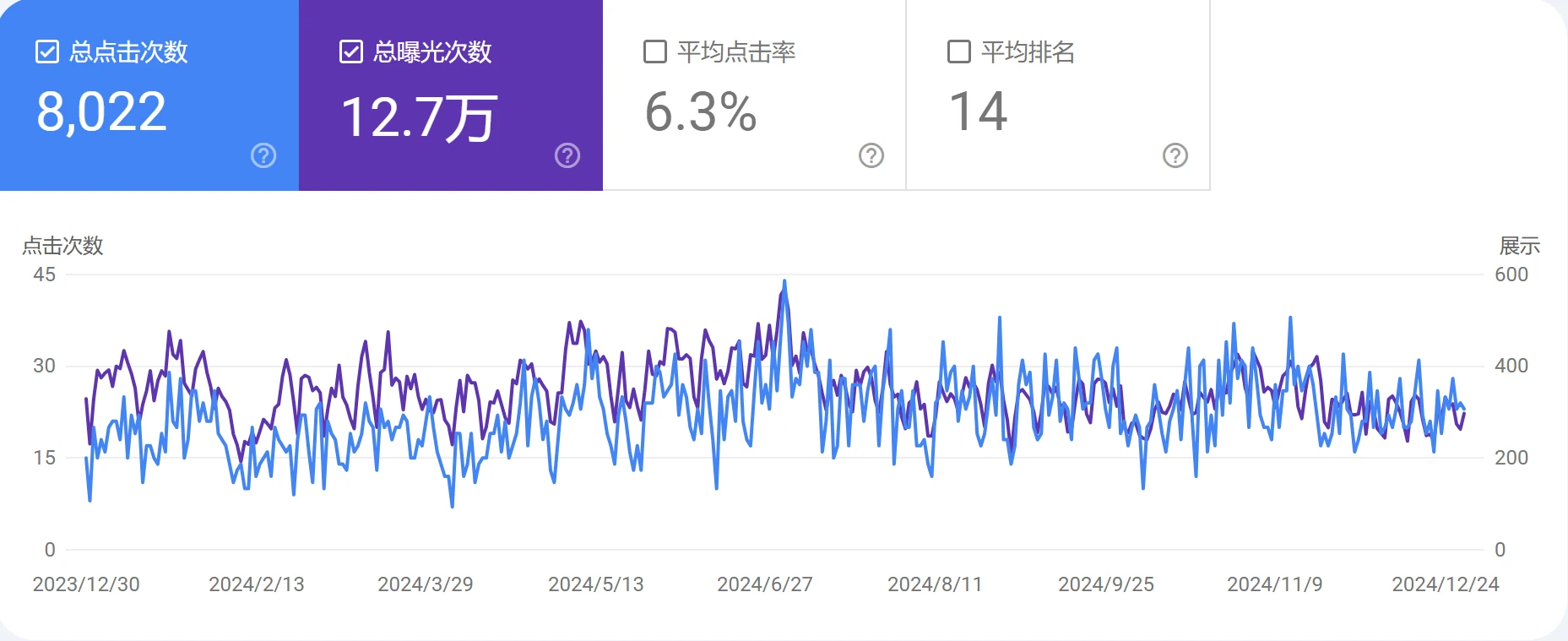Enable the 平均点击率 checkbox
This screenshot has width=1568, height=641.
coord(655,52)
